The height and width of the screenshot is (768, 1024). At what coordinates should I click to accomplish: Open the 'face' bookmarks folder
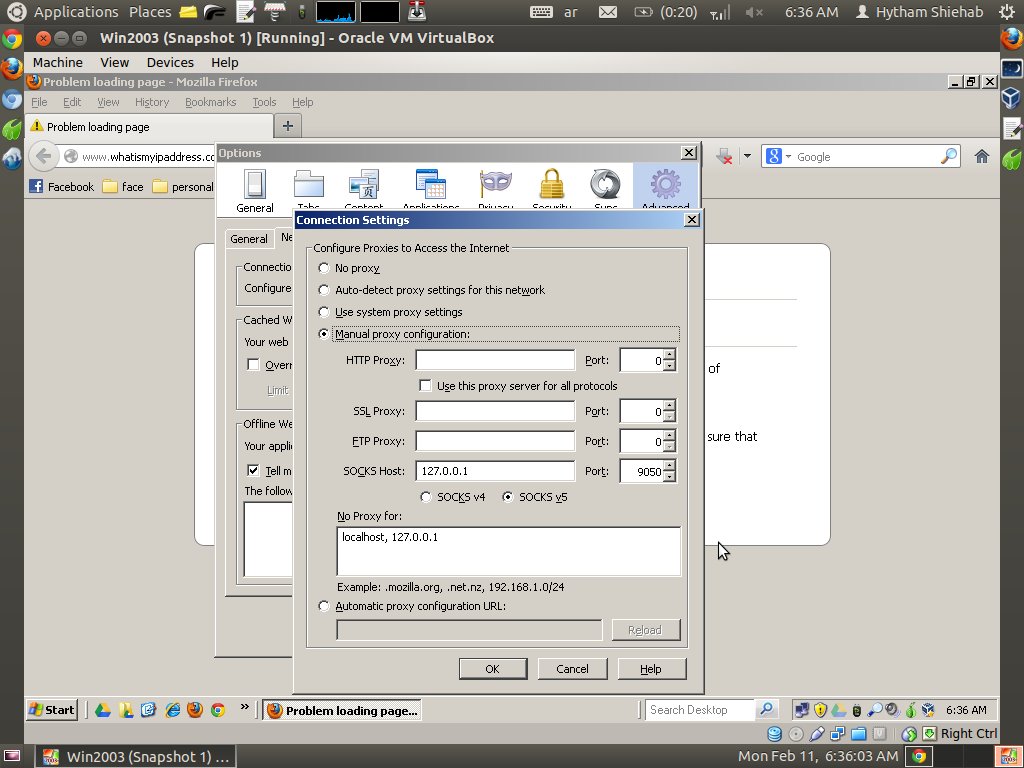coord(123,187)
